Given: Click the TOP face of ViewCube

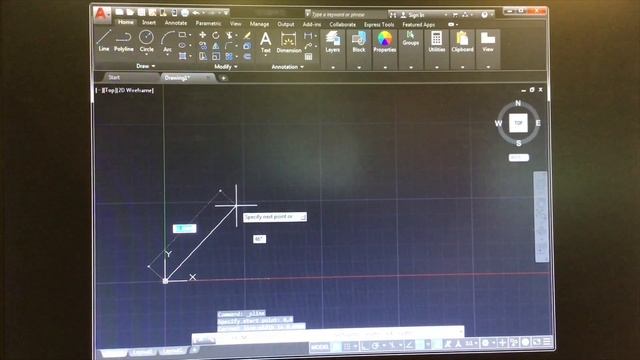Looking at the screenshot, I should point(518,123).
